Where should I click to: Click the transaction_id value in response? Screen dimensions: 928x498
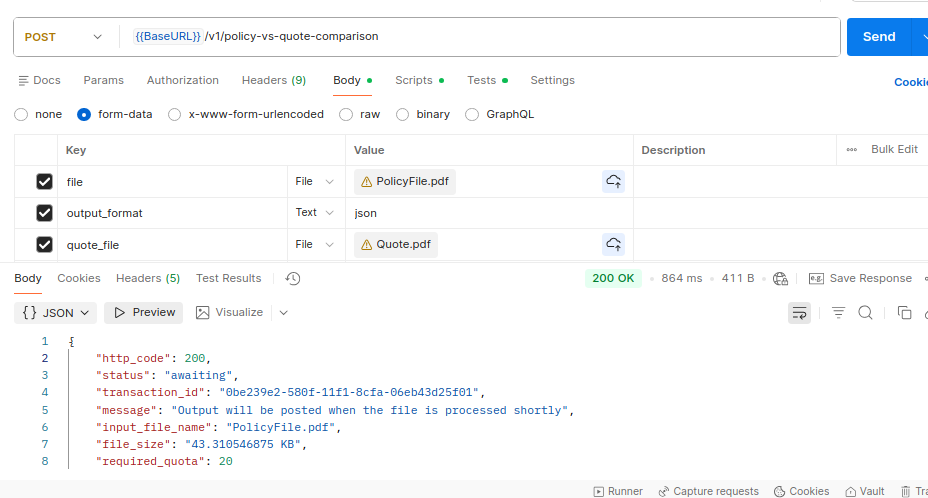click(349, 393)
